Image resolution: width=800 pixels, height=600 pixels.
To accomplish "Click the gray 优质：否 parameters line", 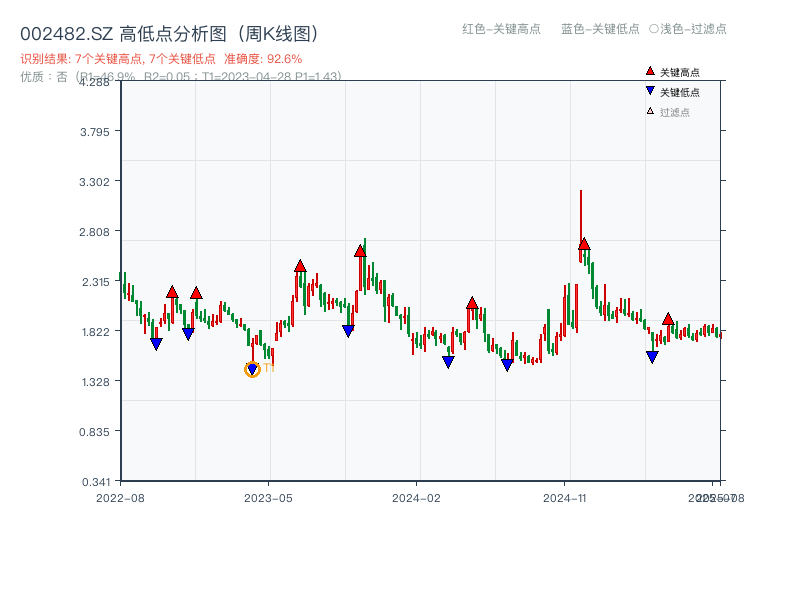I will (181, 77).
